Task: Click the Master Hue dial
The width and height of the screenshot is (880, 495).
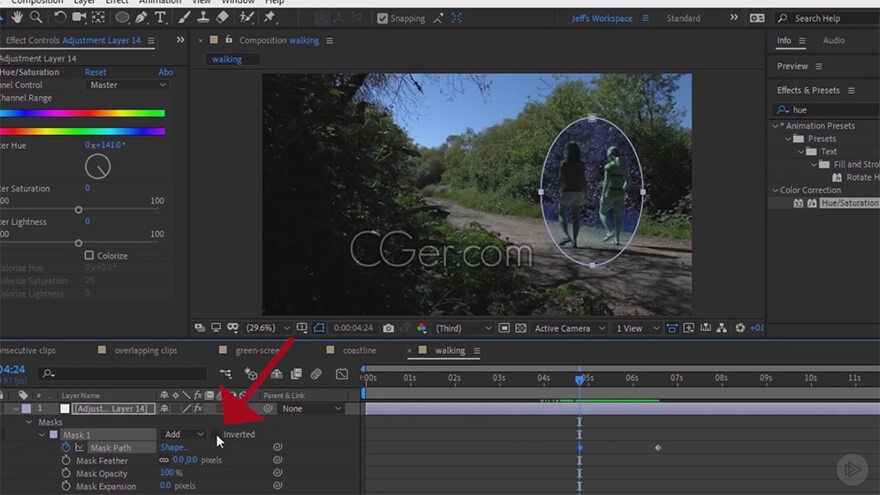Action: click(x=98, y=167)
